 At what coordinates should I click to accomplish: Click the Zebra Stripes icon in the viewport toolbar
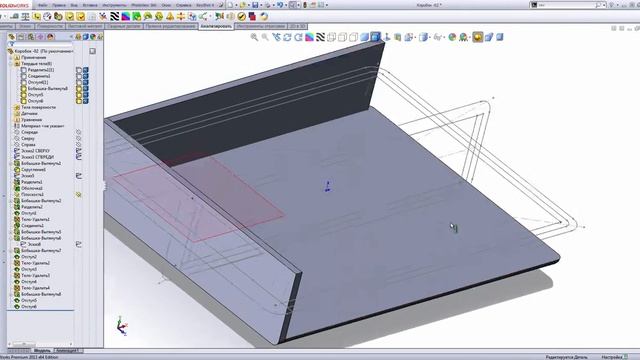click(x=320, y=37)
